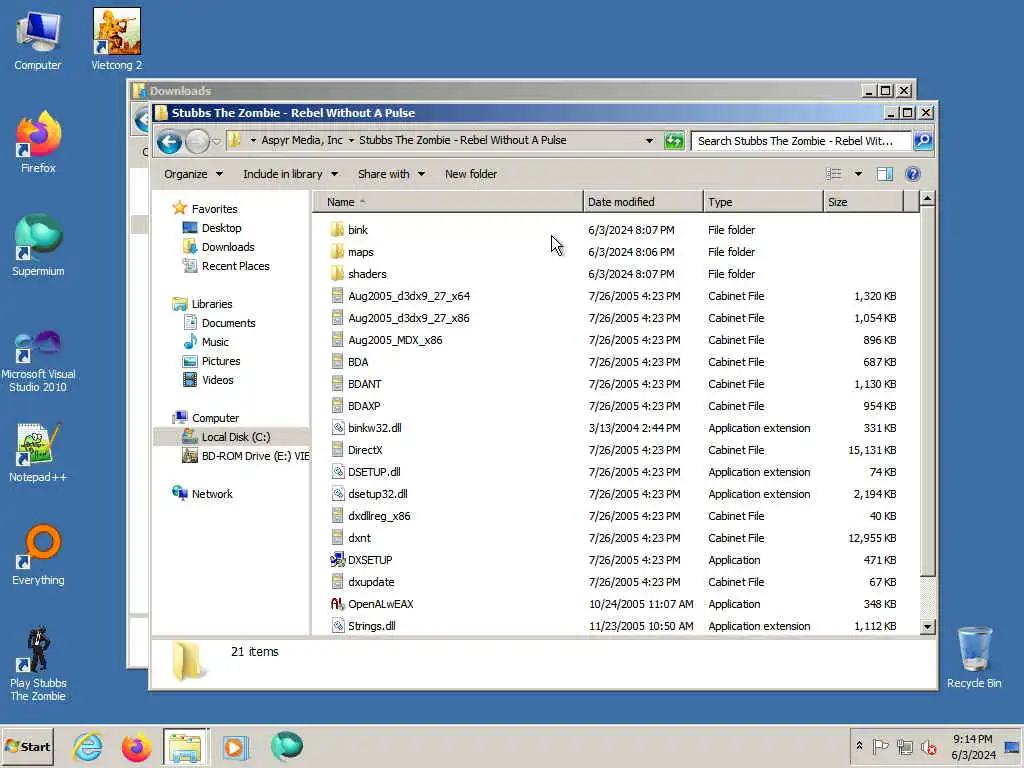Image resolution: width=1024 pixels, height=768 pixels.
Task: Select binkw32.dll file icon
Action: (338, 428)
